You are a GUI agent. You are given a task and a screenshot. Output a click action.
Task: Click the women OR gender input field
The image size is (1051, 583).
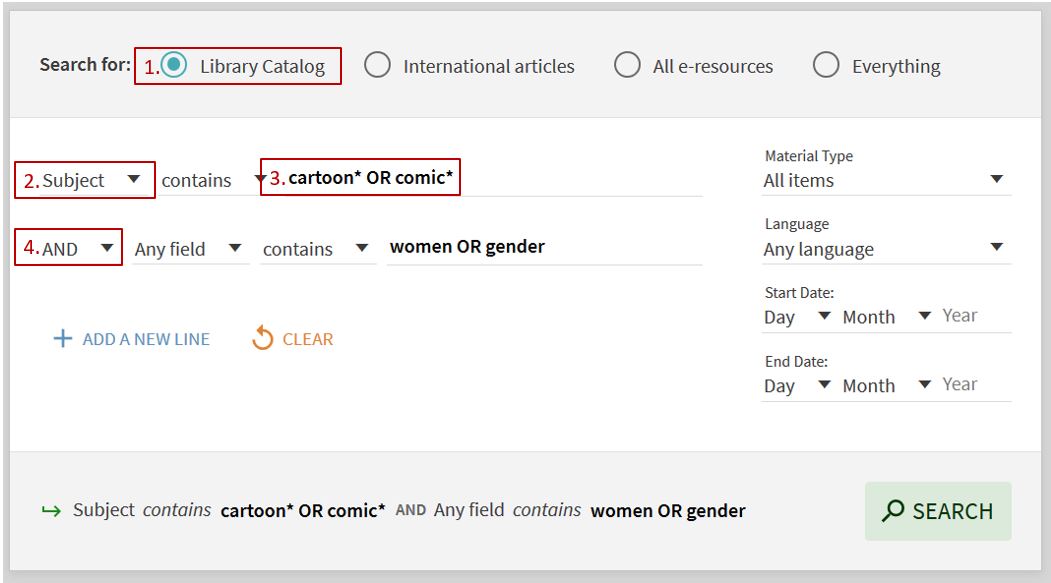pos(545,247)
